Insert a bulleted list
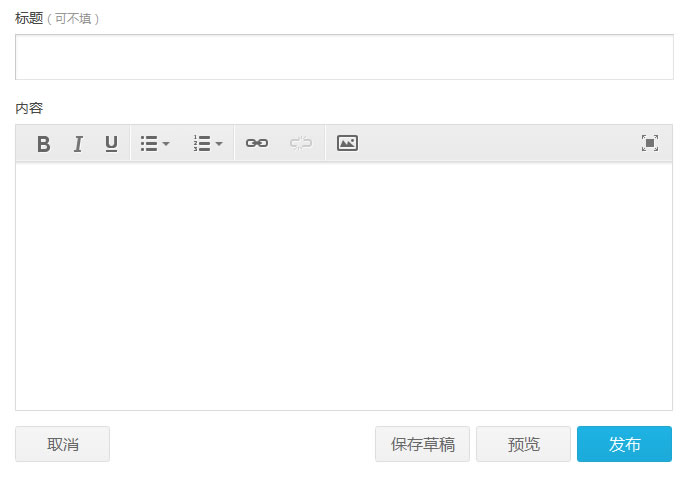 point(149,143)
